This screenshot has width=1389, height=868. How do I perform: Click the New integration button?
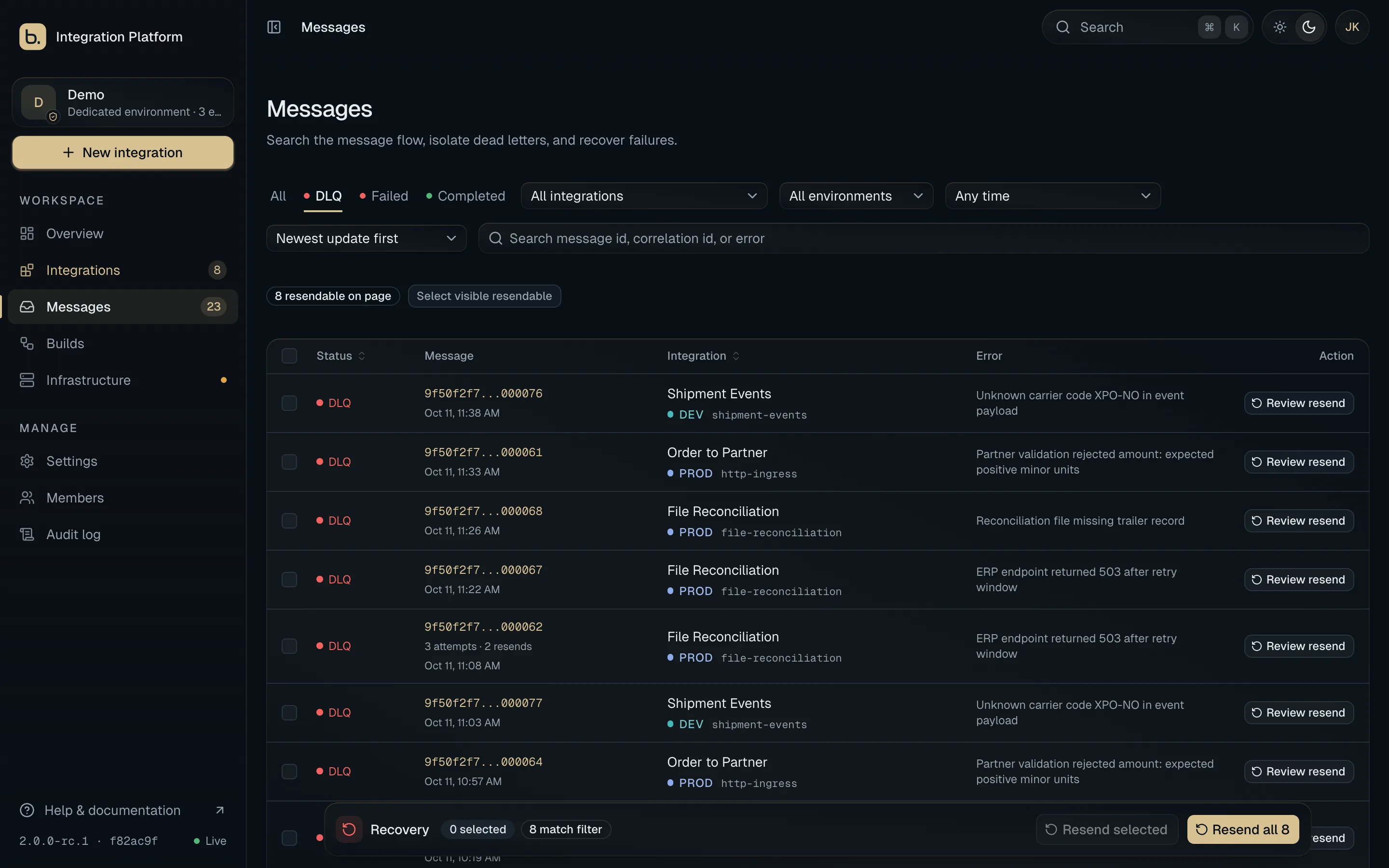coord(123,153)
